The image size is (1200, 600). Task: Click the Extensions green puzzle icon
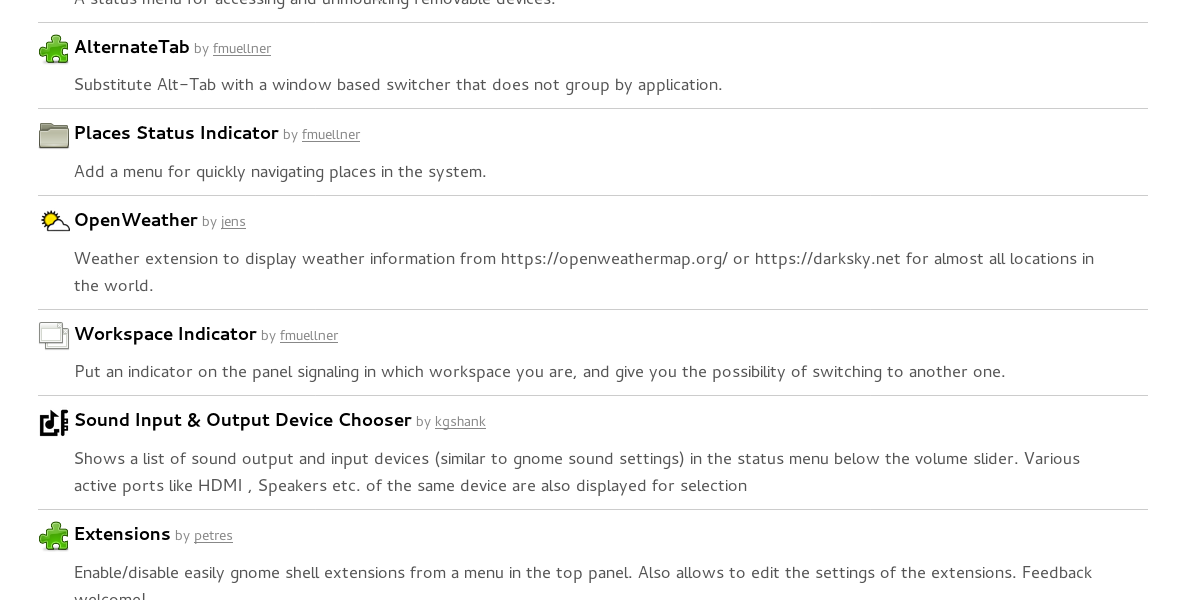54,536
